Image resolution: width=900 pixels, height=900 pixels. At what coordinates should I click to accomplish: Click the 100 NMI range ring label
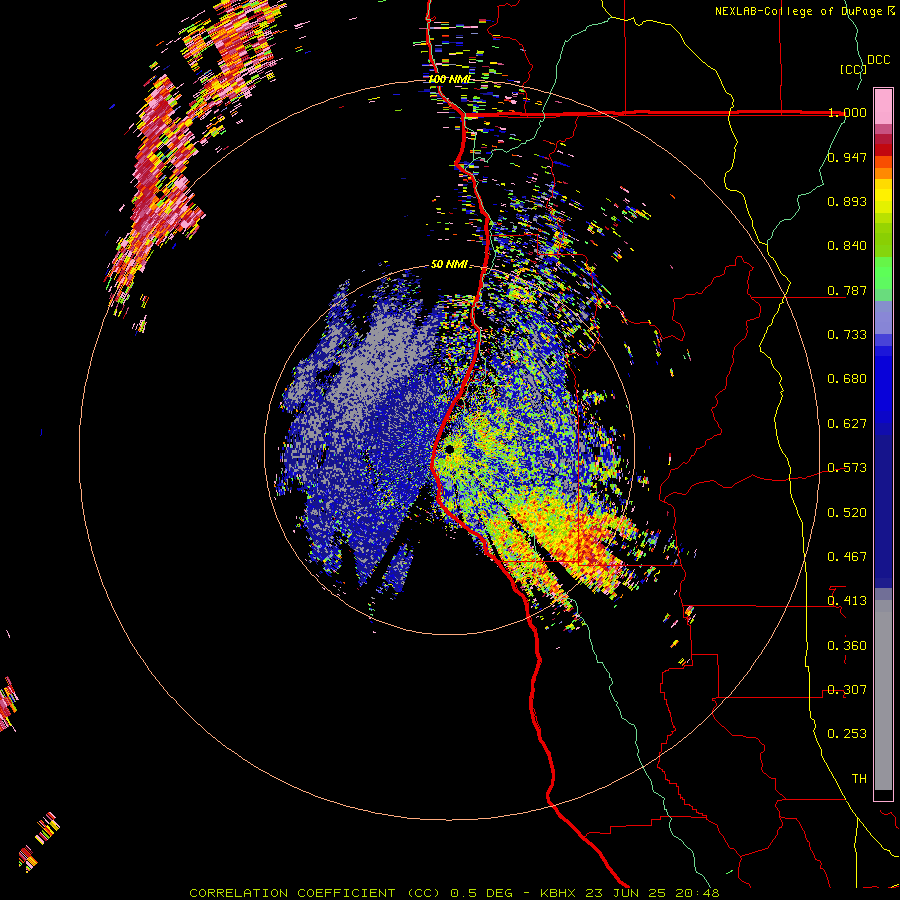(x=449, y=79)
